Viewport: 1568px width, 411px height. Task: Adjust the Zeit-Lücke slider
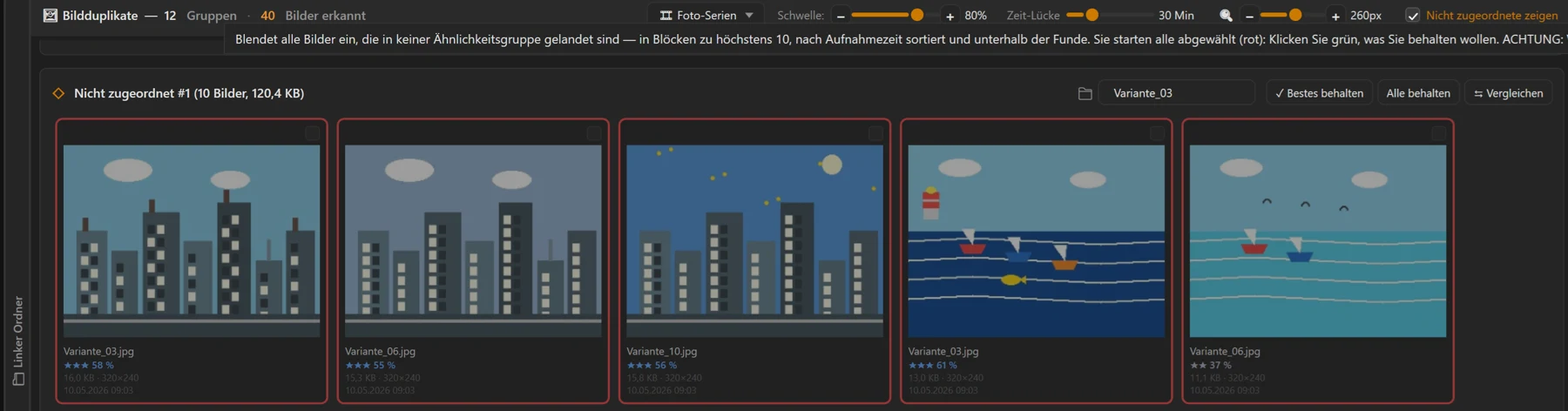(1109, 15)
